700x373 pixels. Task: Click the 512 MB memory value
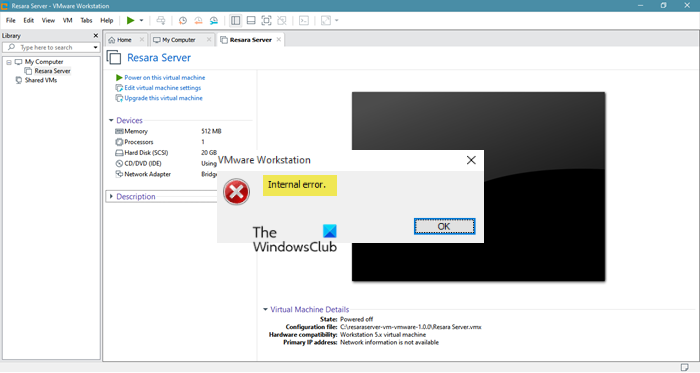click(211, 131)
